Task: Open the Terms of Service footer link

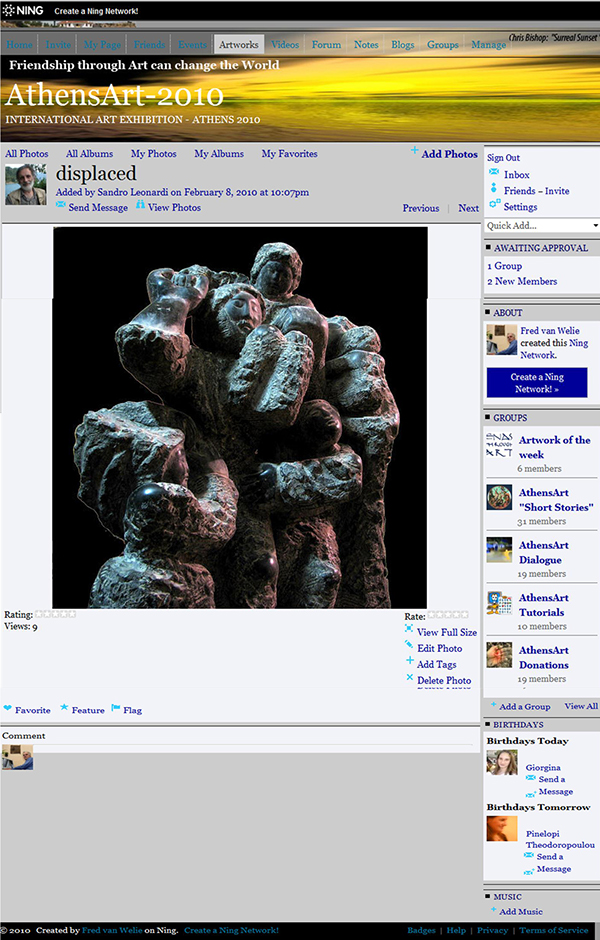Action: [x=553, y=930]
